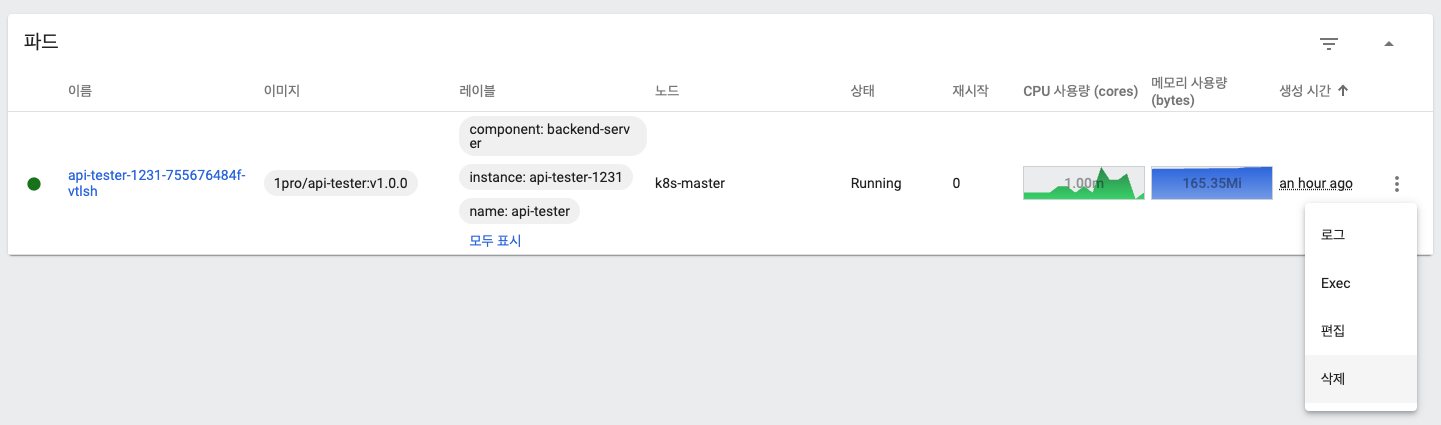Click the 생성 시간 sort arrow icon
The width and height of the screenshot is (1441, 425).
pyautogui.click(x=1343, y=91)
